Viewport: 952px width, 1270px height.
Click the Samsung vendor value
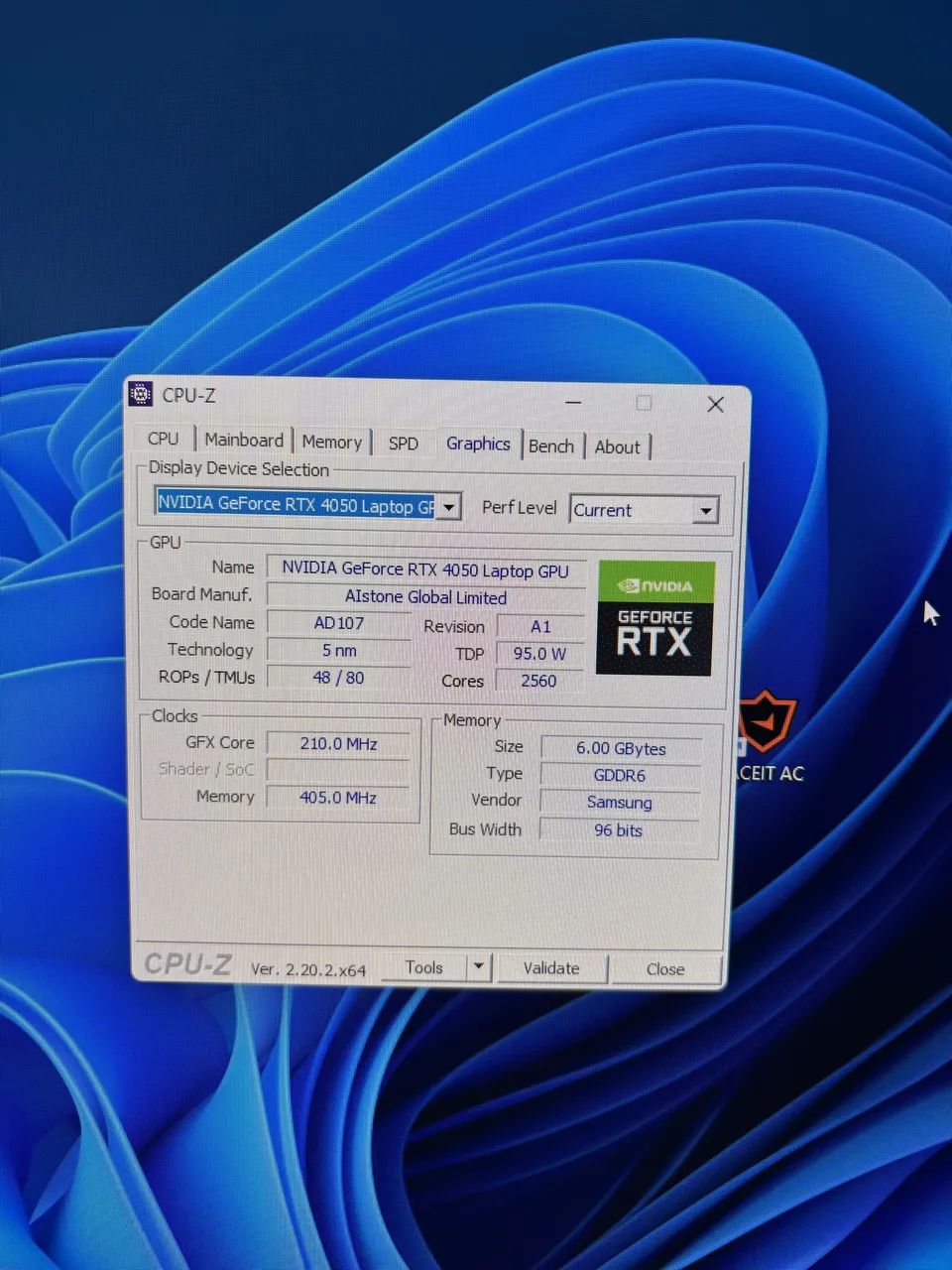tap(620, 802)
